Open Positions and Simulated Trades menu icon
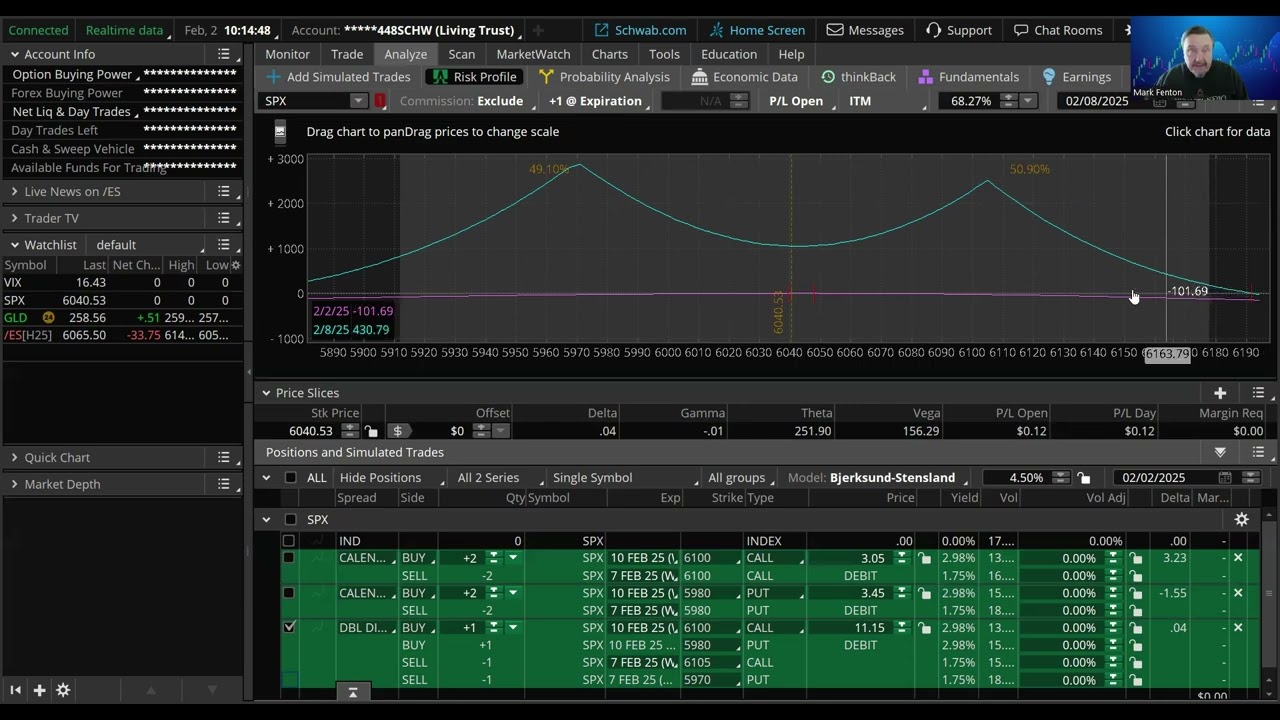The width and height of the screenshot is (1280, 720). point(1258,452)
